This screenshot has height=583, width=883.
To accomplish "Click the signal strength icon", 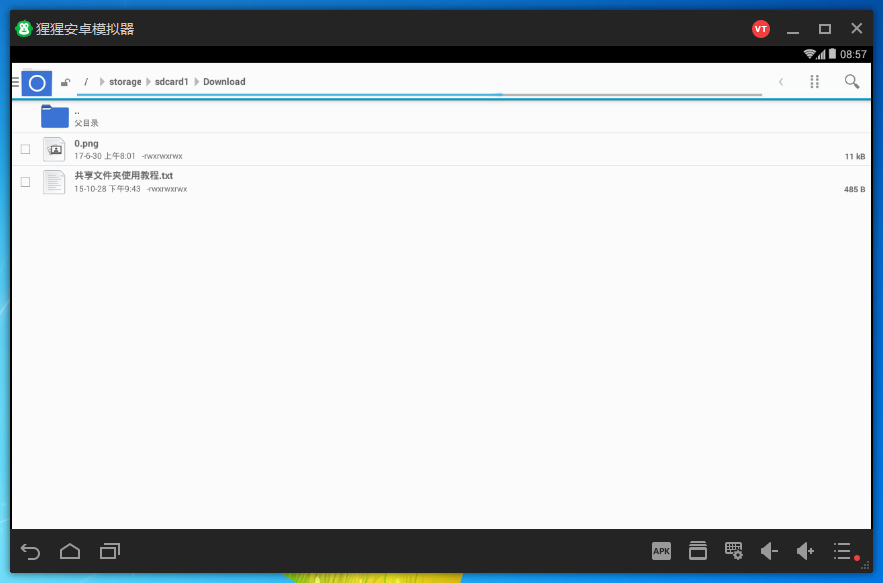I will (822, 54).
